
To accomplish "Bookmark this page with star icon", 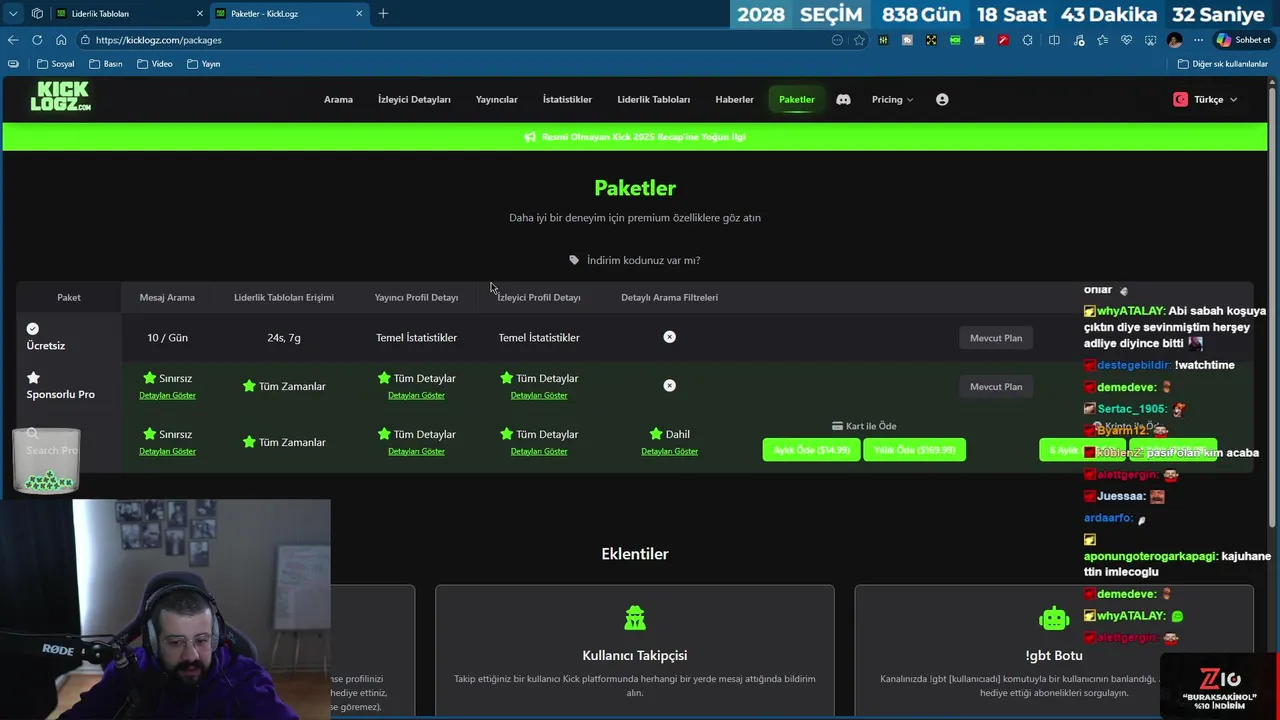I will pos(859,40).
